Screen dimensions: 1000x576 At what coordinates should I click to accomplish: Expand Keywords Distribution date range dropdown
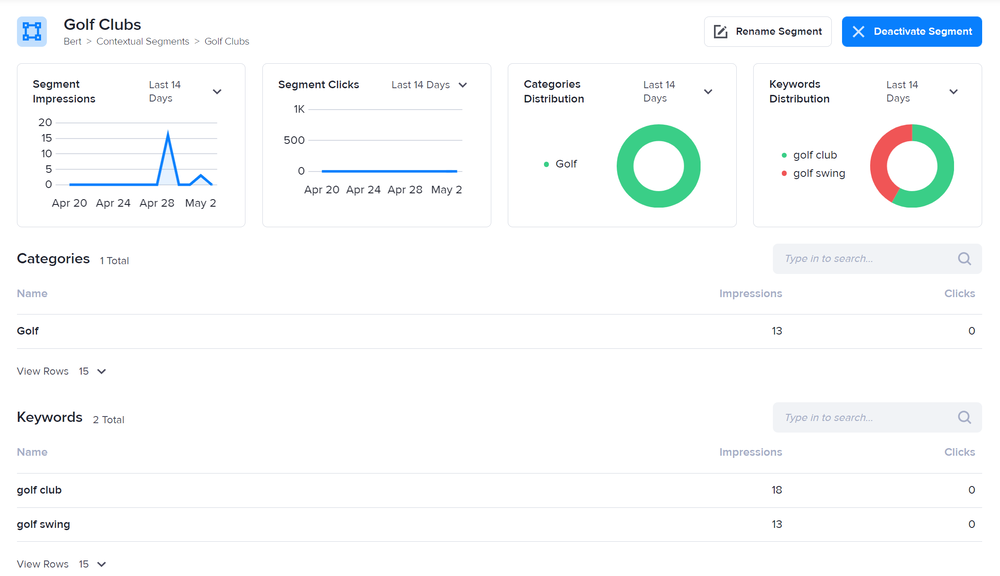[953, 92]
